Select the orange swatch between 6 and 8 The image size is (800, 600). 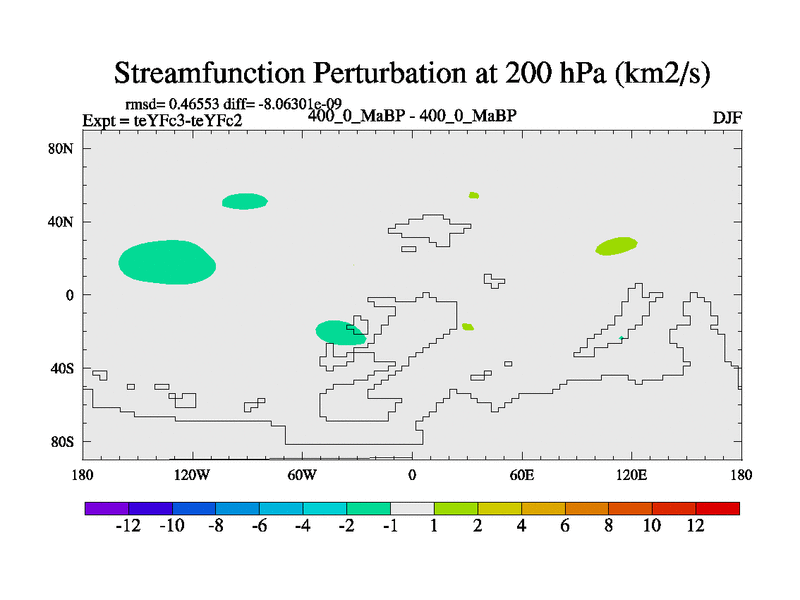[x=587, y=508]
